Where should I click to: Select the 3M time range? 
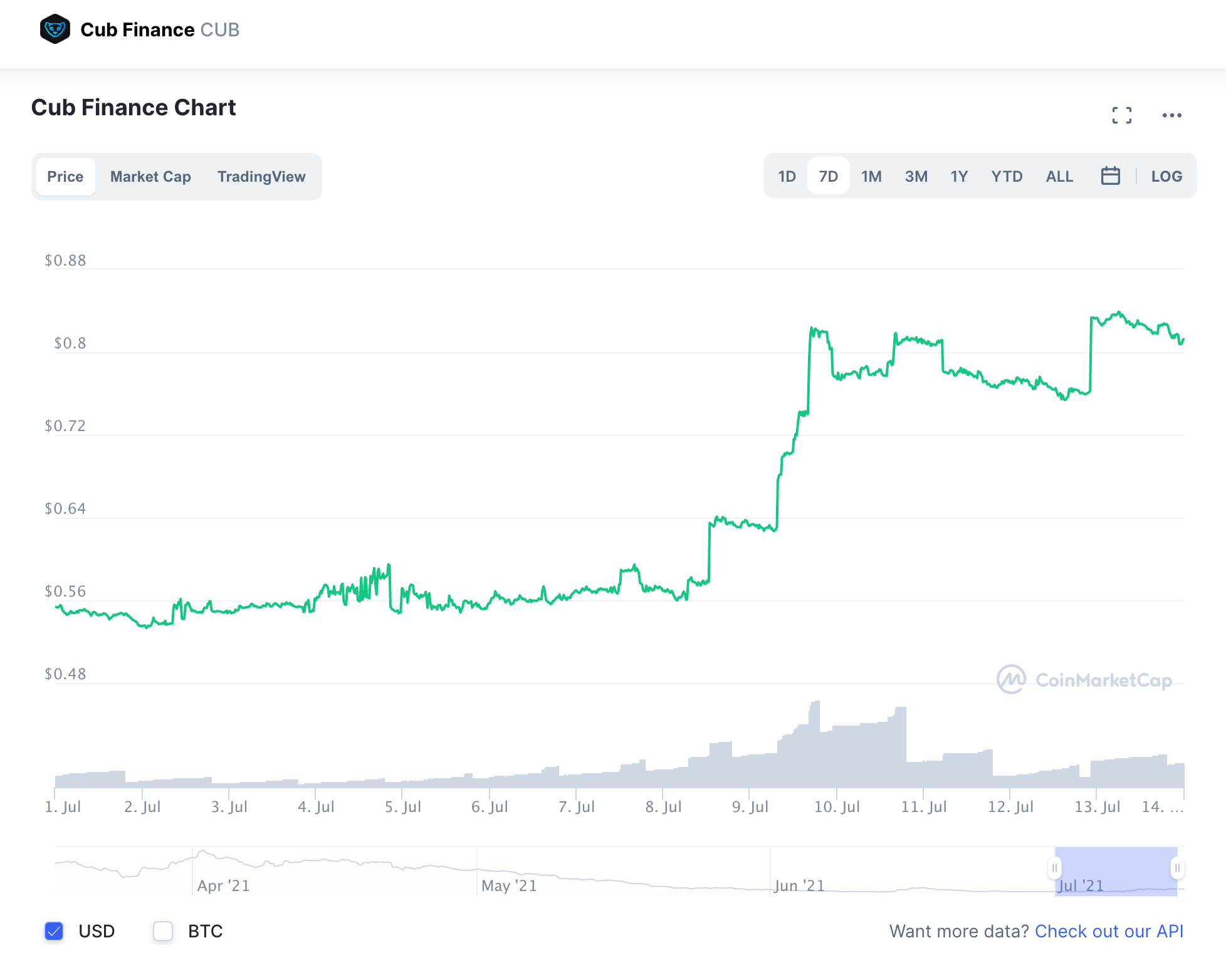[916, 176]
